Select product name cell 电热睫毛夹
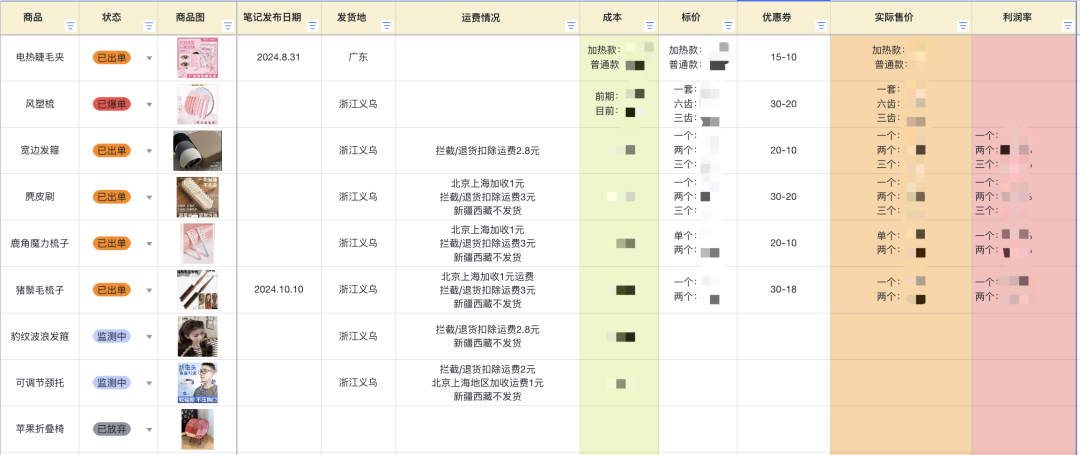 (x=40, y=58)
